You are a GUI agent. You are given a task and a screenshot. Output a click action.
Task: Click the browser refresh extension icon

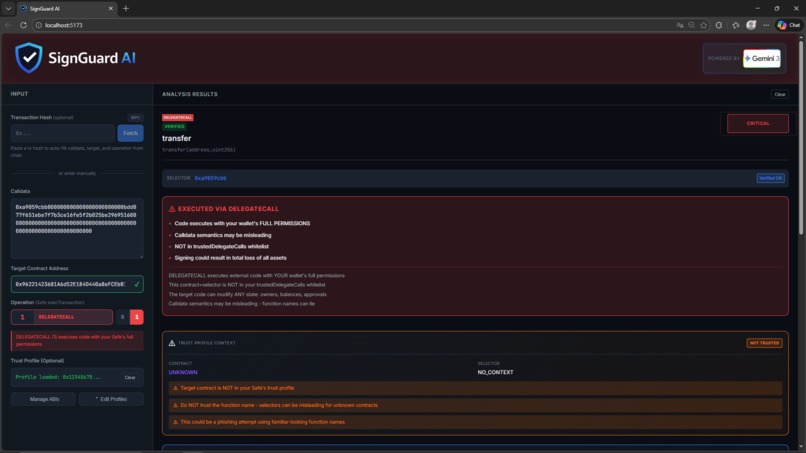[x=719, y=25]
